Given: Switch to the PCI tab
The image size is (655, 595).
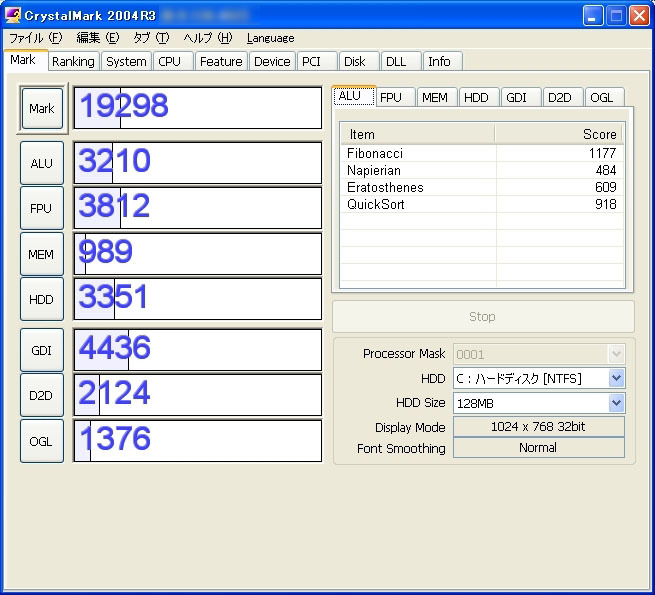Looking at the screenshot, I should click(x=316, y=61).
